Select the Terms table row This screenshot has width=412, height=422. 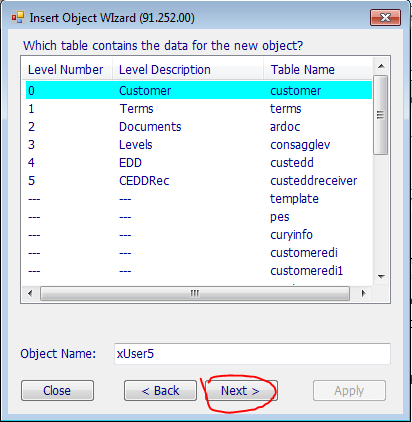199,109
